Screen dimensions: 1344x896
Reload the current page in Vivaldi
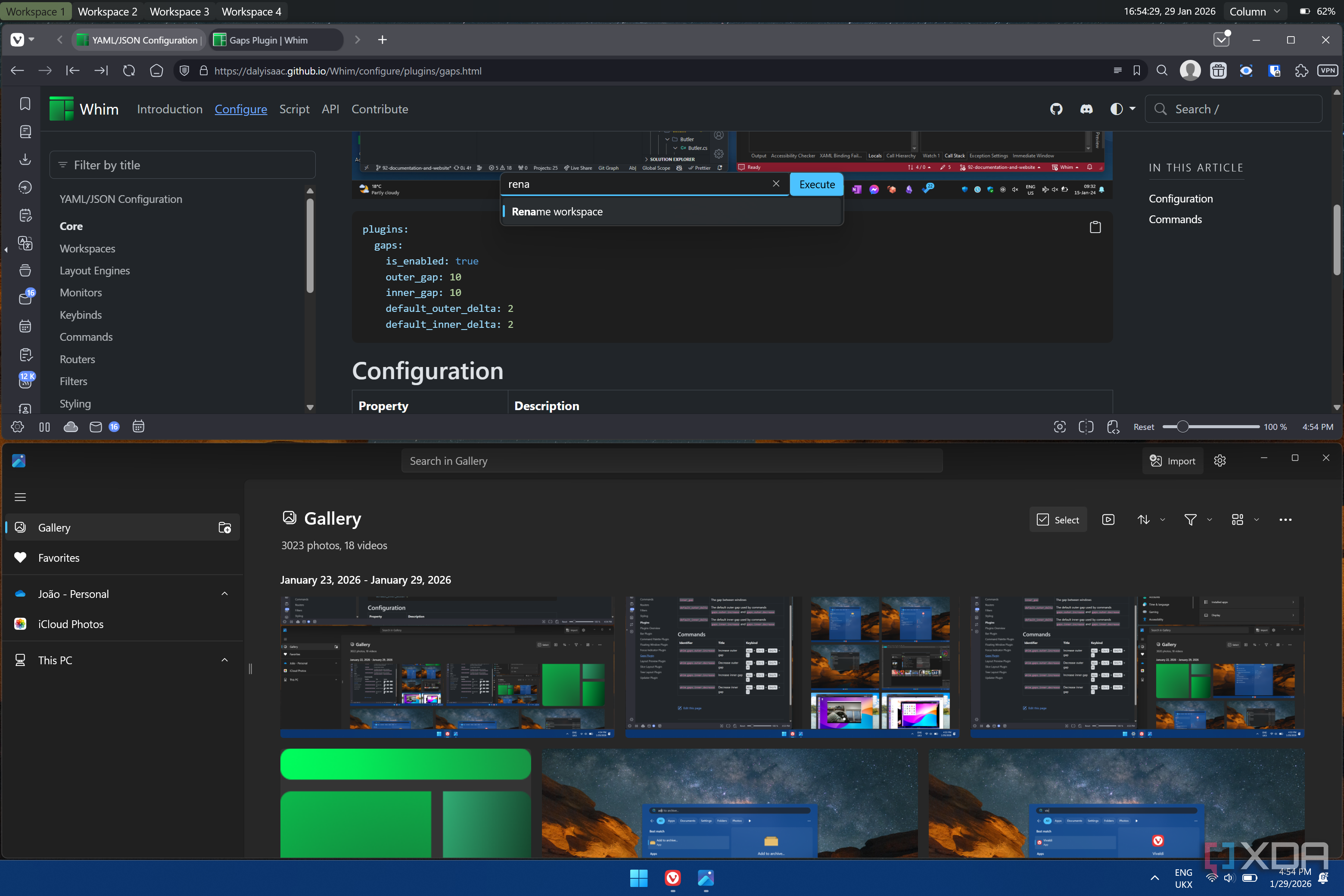129,71
